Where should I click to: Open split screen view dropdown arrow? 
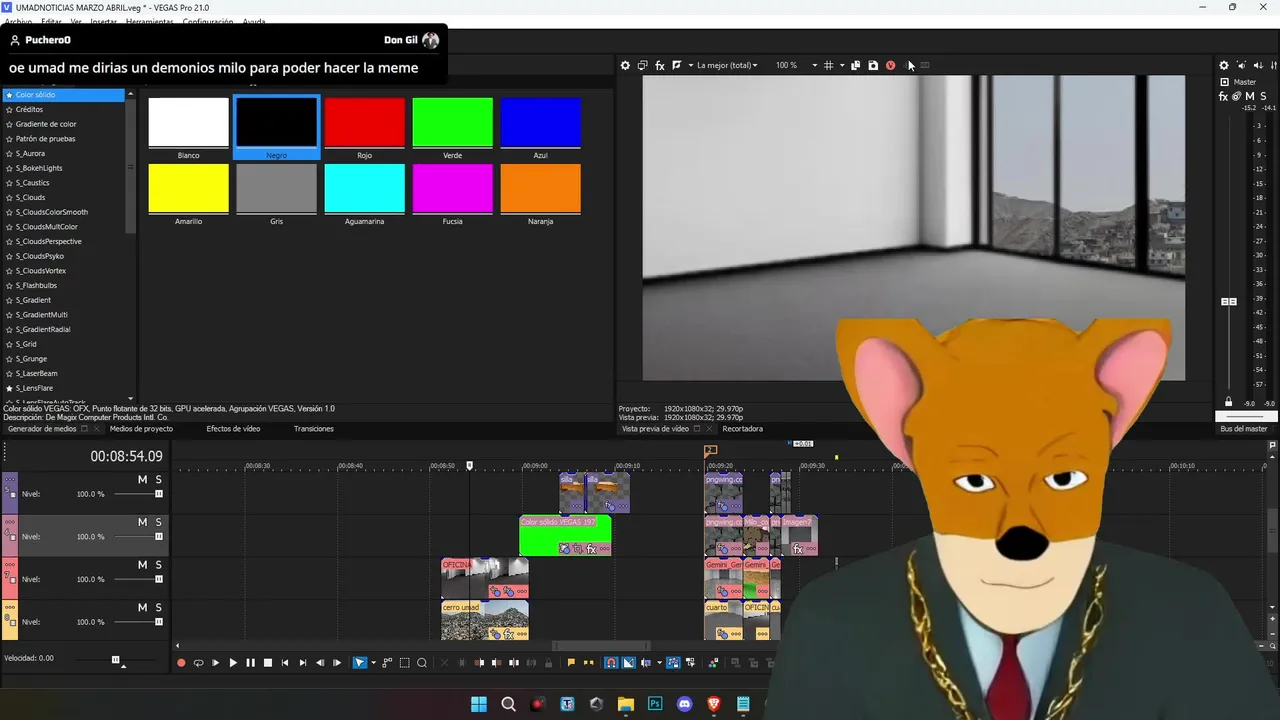690,65
